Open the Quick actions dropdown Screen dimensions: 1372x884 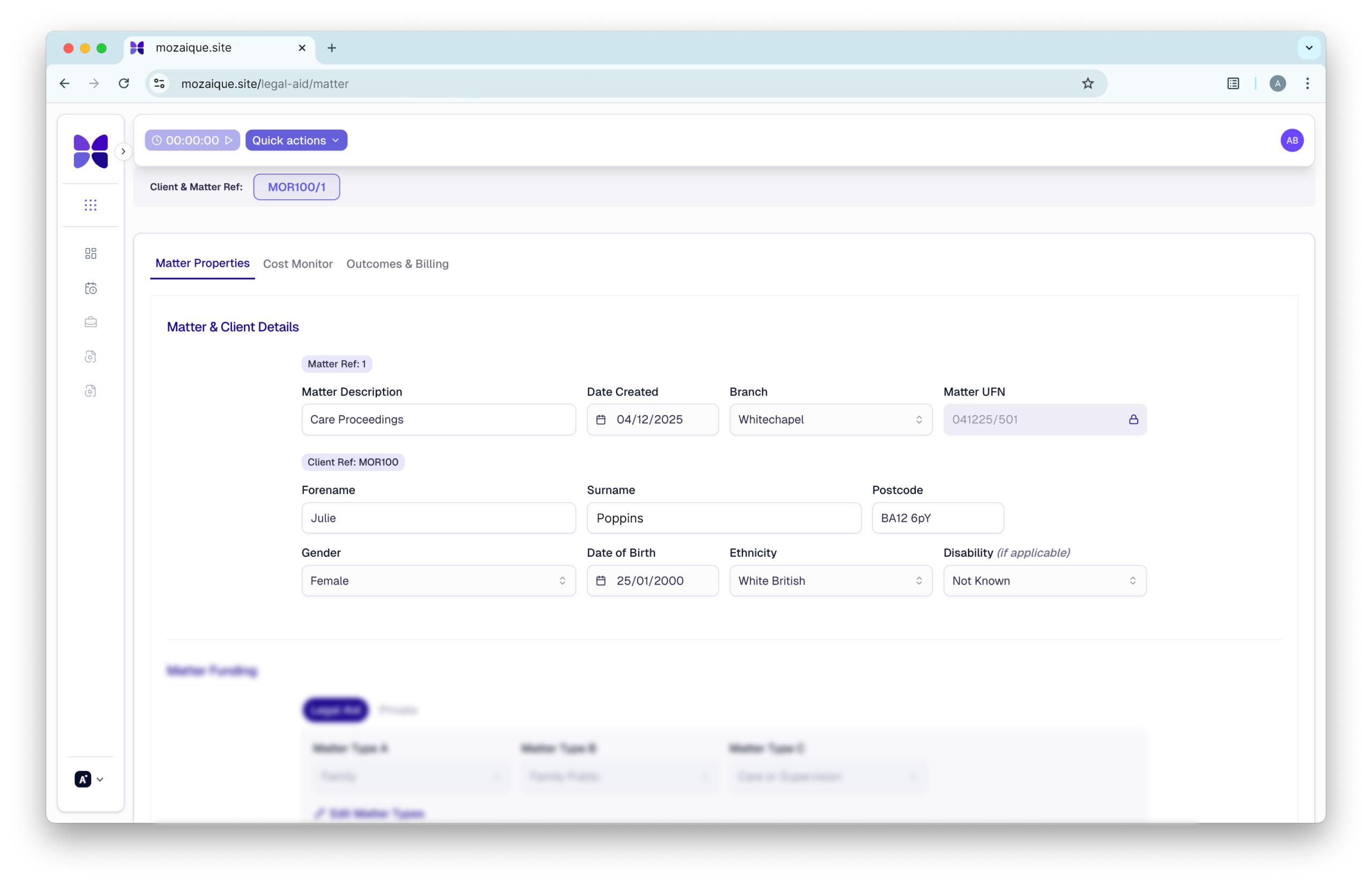coord(296,140)
